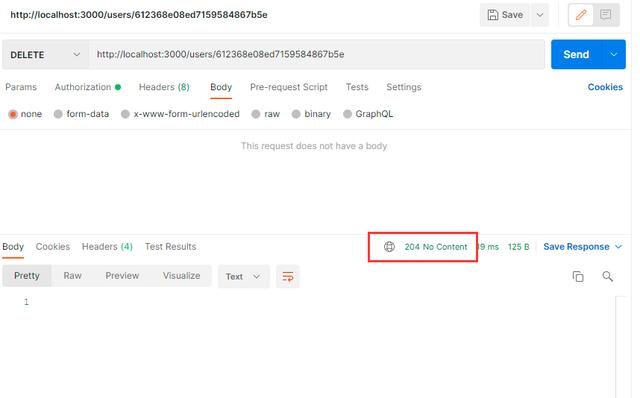Select the binary body option
This screenshot has width=640, height=398.
(296, 114)
